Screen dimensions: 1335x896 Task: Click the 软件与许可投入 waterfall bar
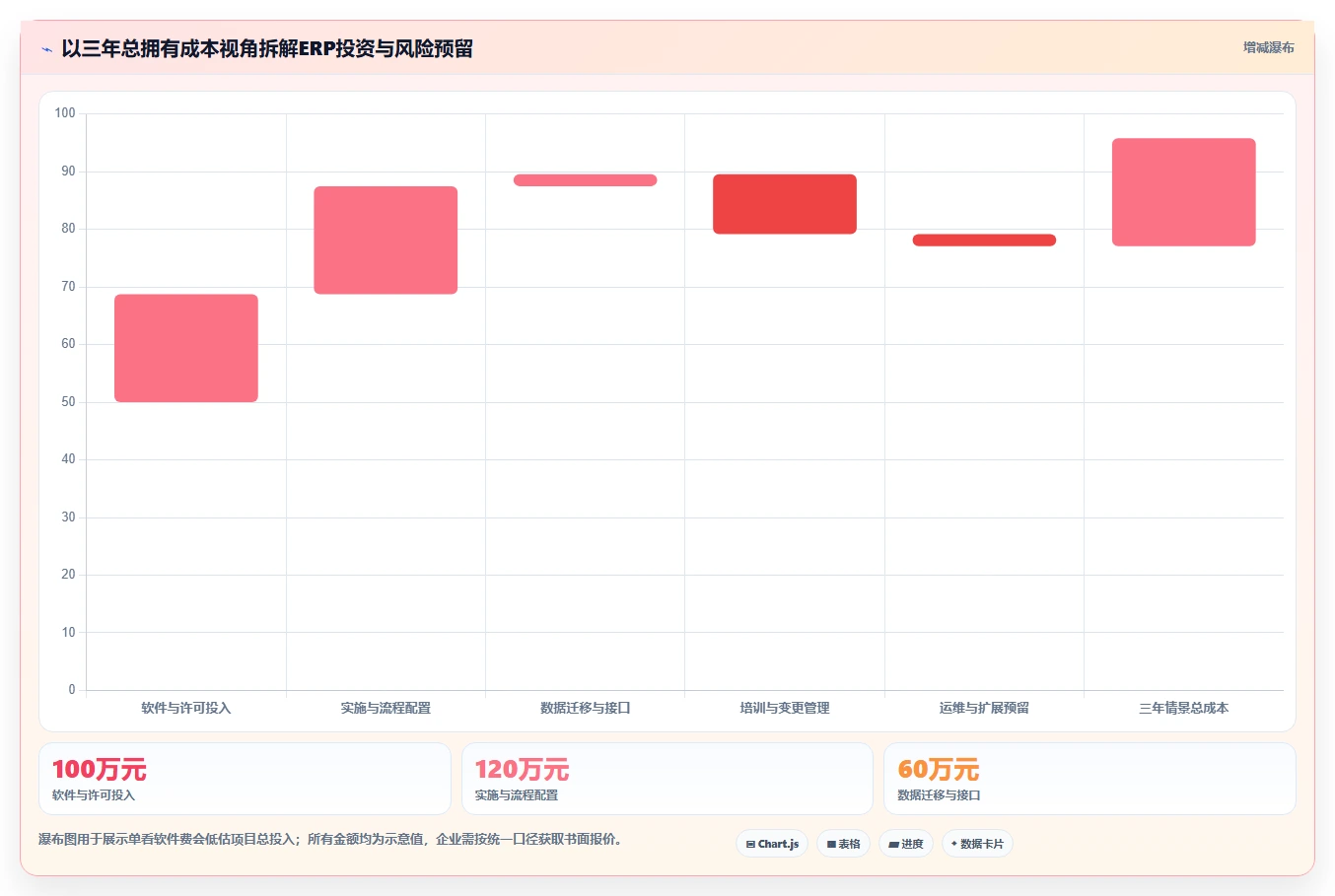tap(186, 348)
